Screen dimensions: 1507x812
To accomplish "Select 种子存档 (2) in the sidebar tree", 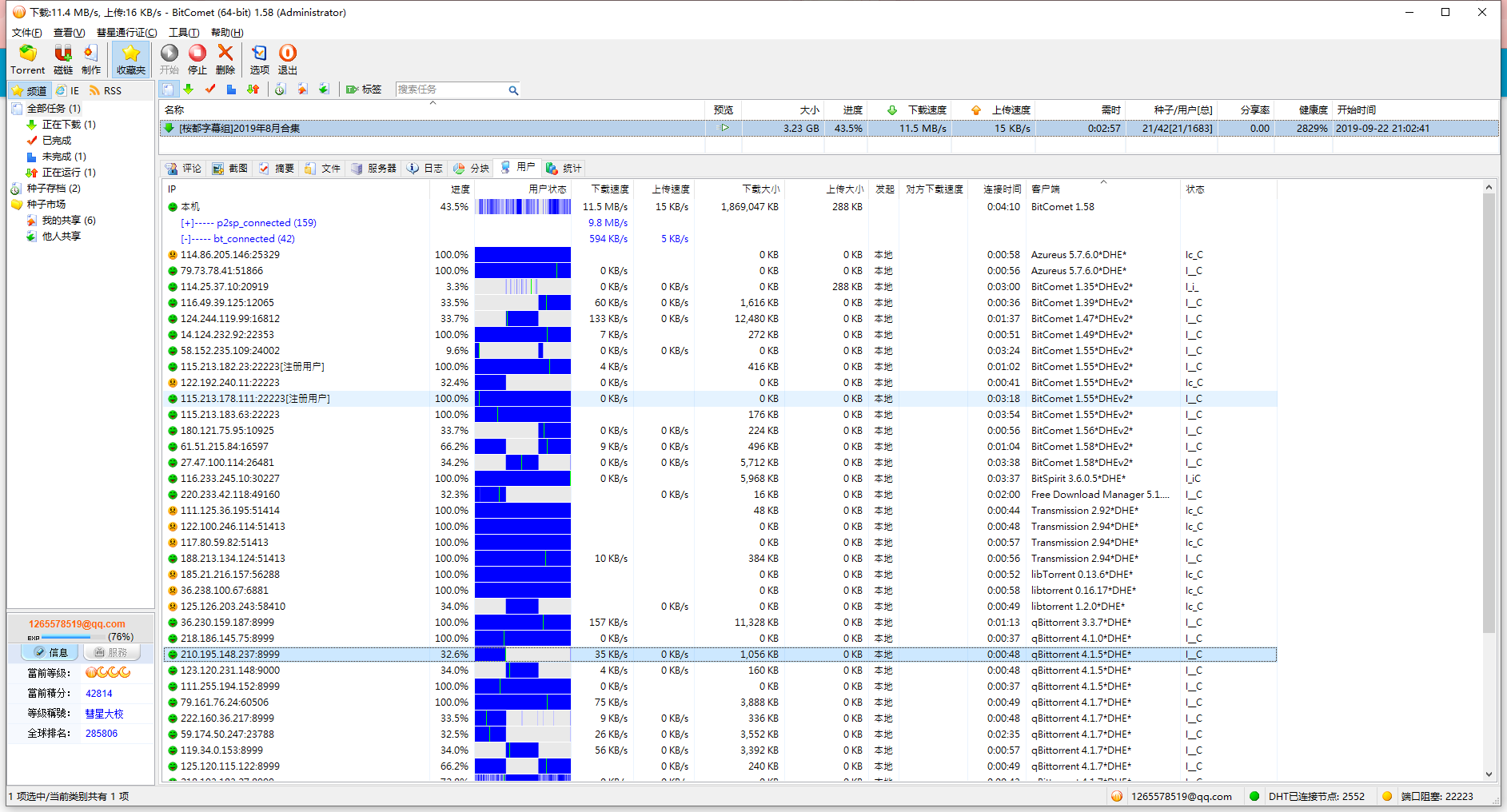I will coord(54,189).
